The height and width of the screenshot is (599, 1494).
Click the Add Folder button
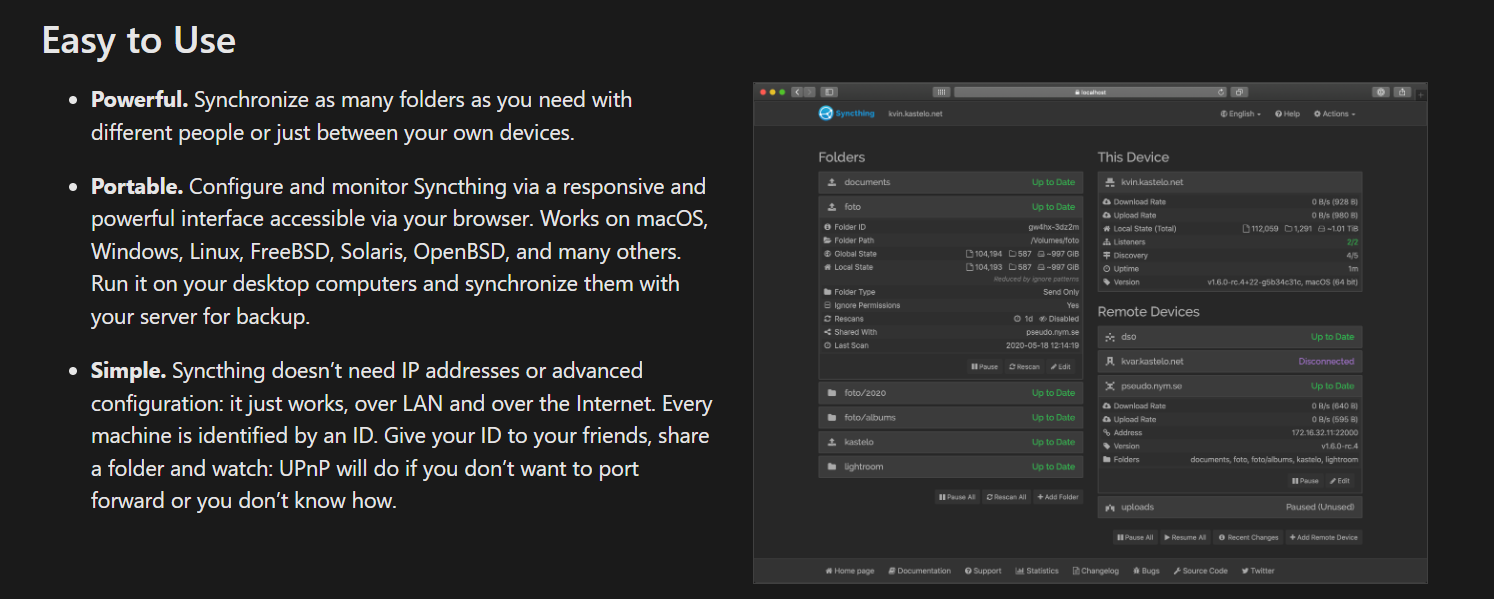pos(1058,497)
